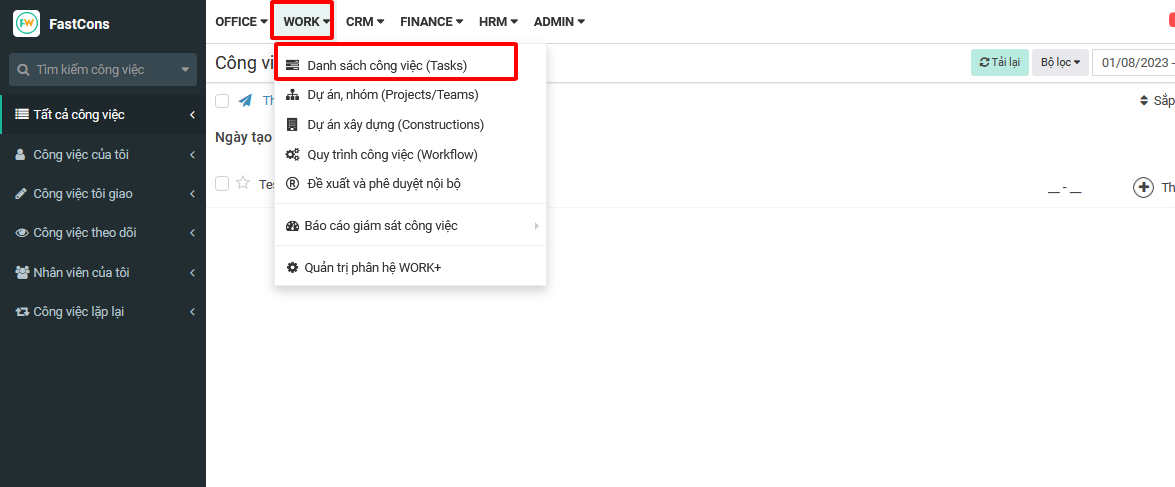This screenshot has width=1175, height=487.
Task: Check the checkbox on the task row
Action: [x=222, y=183]
